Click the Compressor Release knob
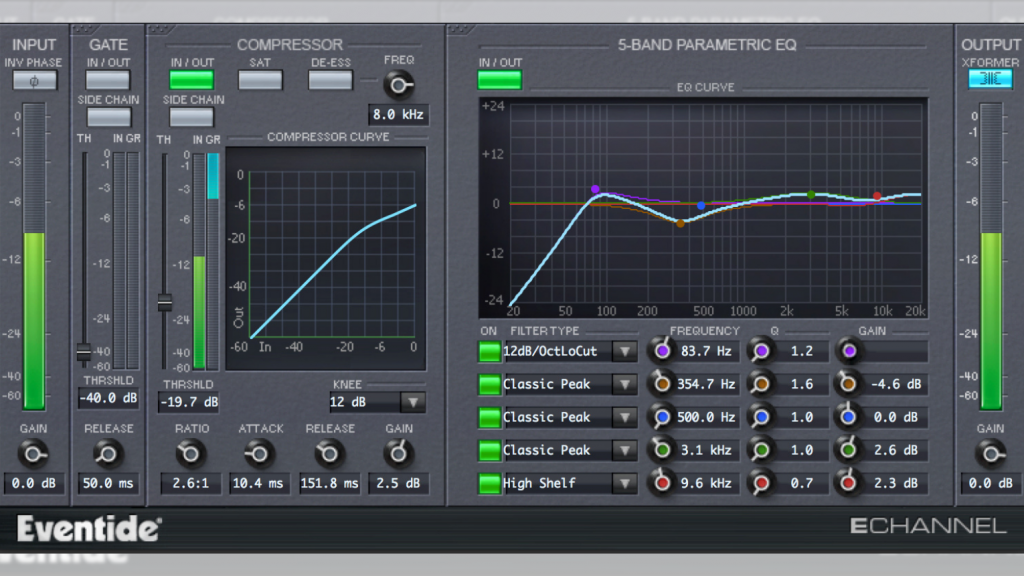The height and width of the screenshot is (576, 1024). 329,453
